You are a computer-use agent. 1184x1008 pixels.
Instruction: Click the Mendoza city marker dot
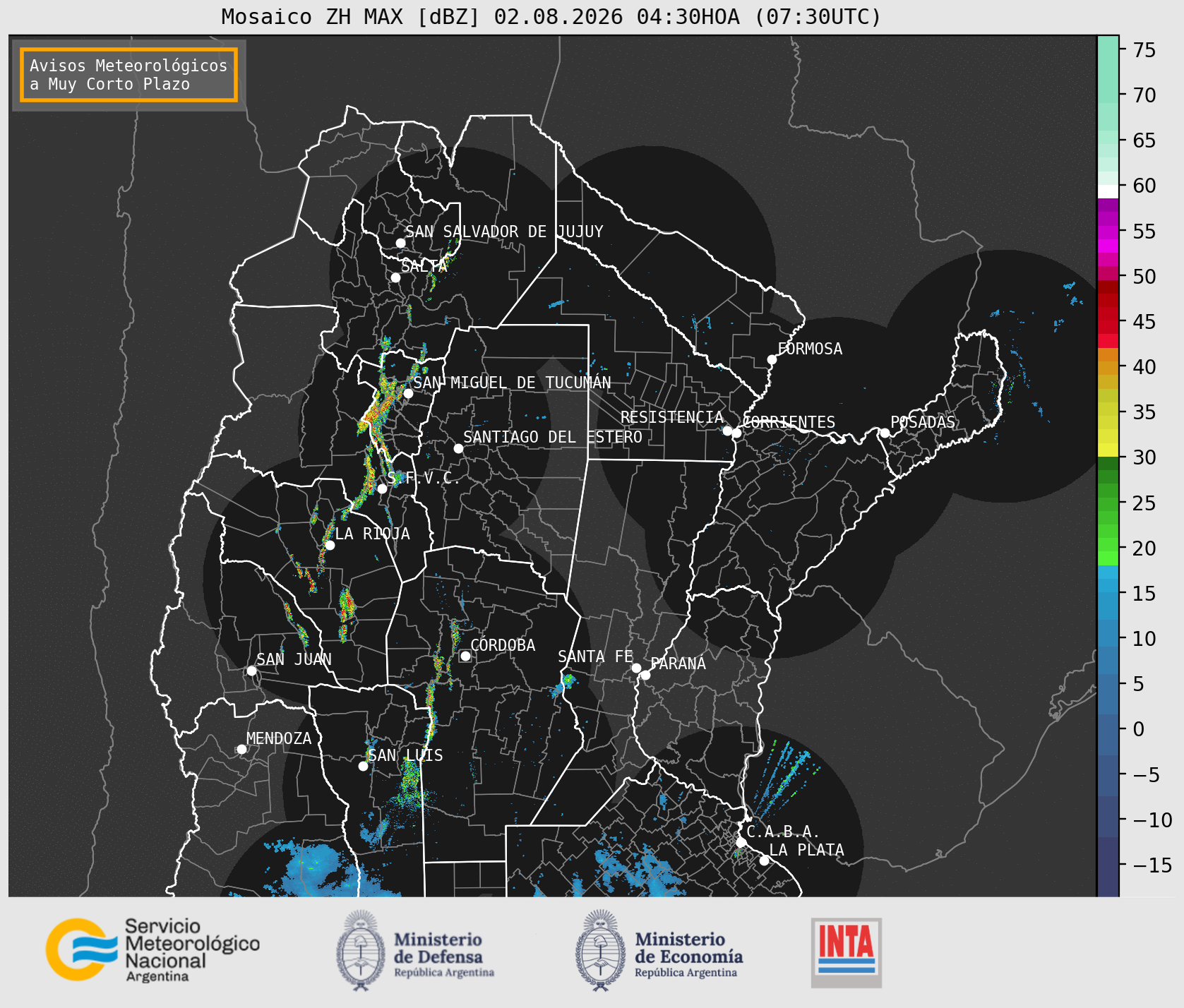click(x=241, y=749)
